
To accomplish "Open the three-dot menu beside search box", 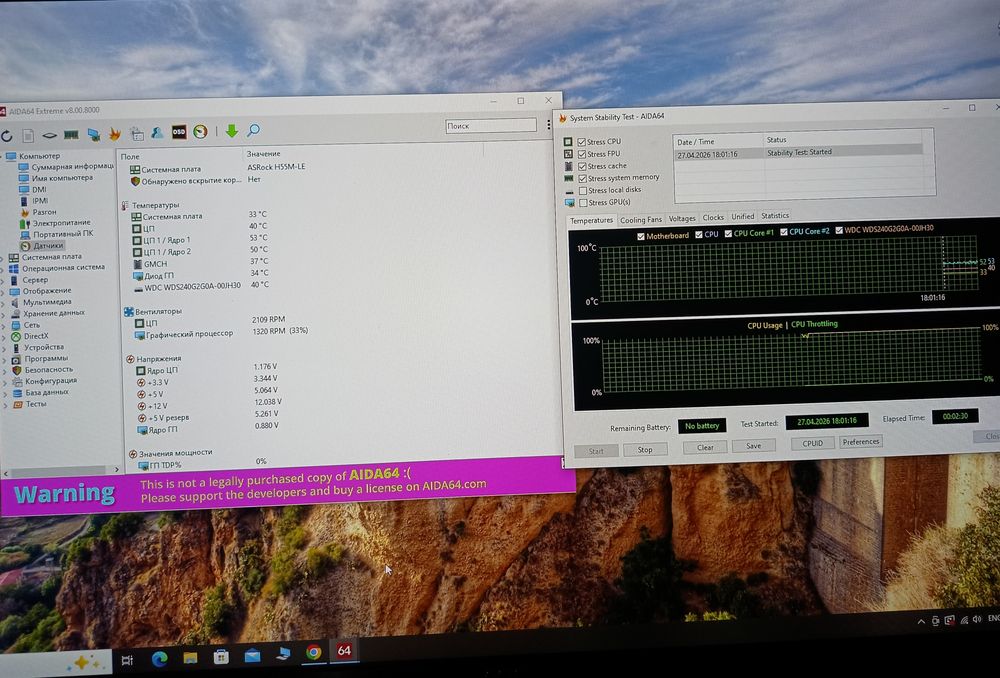I will click(548, 125).
